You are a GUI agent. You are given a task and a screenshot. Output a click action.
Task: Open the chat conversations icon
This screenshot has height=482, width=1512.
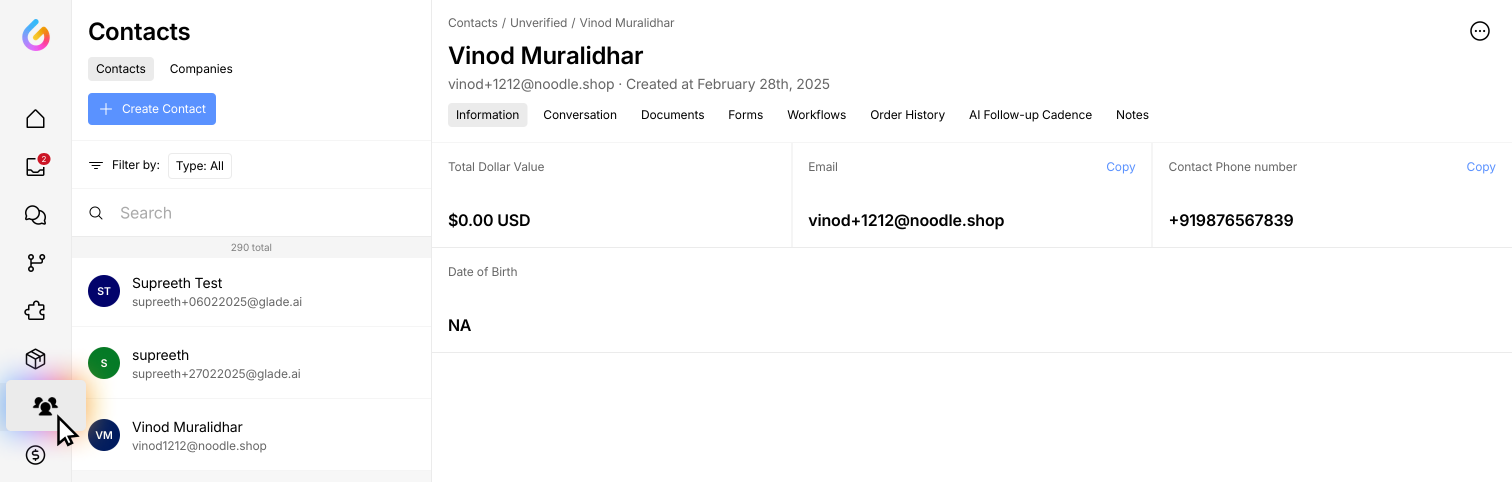(x=36, y=215)
